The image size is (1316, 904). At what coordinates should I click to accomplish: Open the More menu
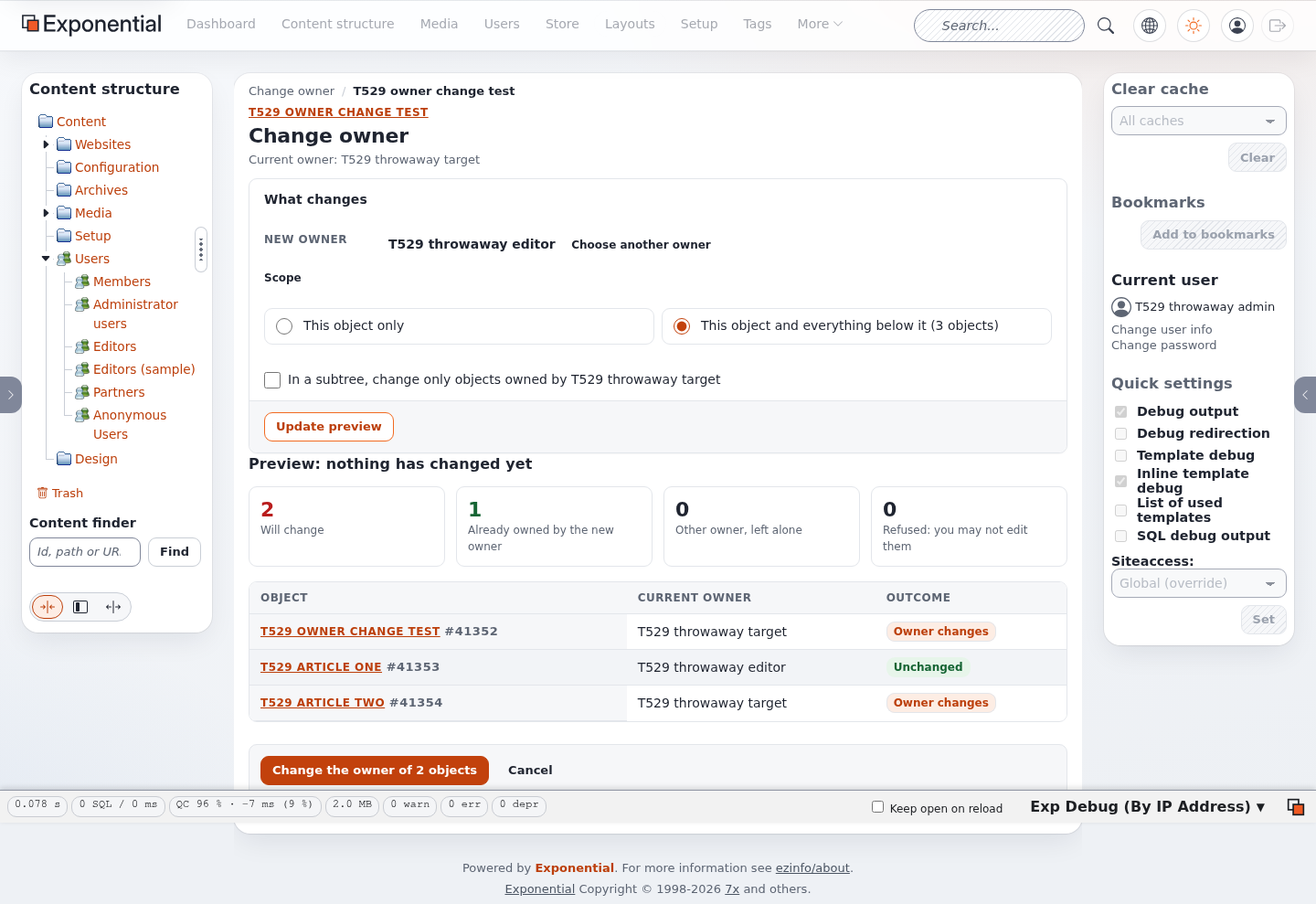pos(820,24)
